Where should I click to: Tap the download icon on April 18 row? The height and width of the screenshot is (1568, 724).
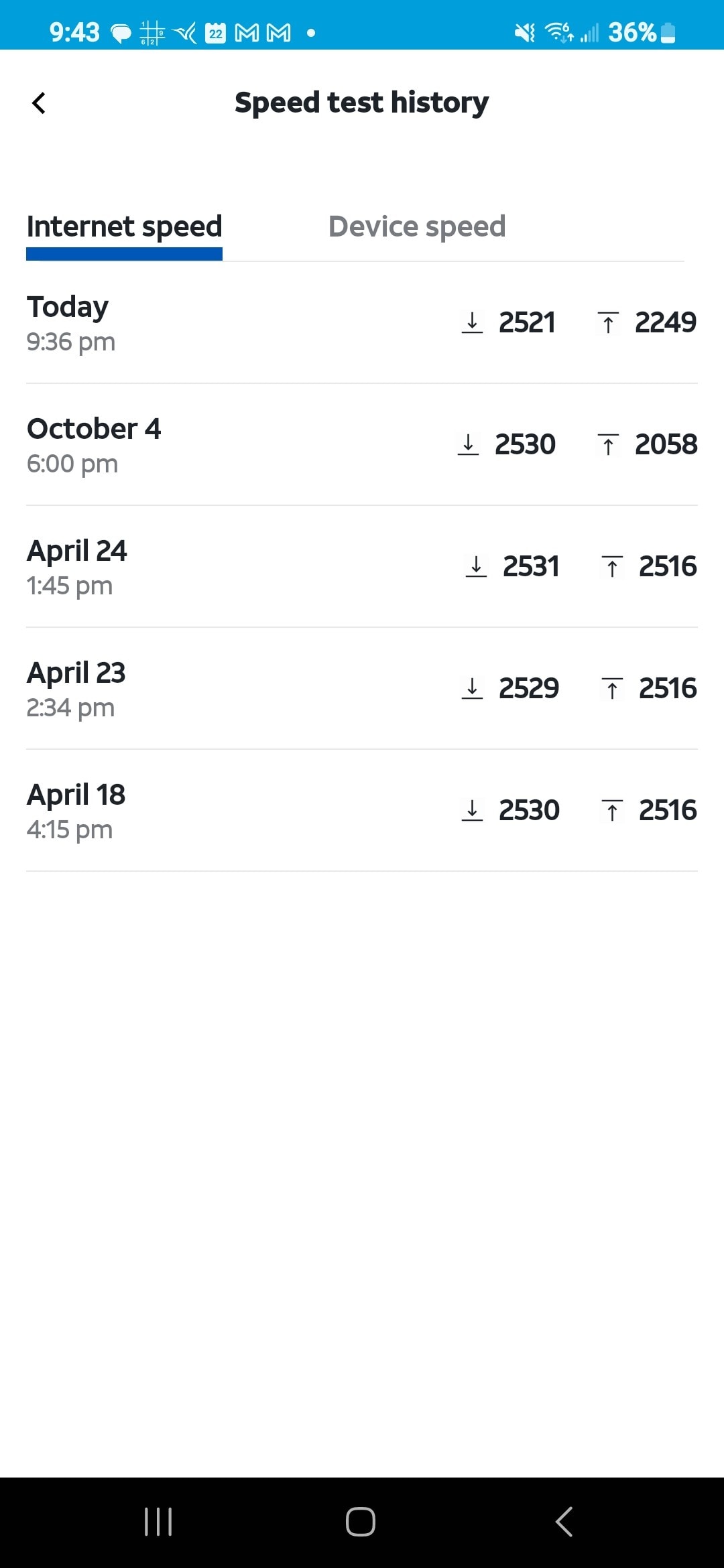point(472,810)
